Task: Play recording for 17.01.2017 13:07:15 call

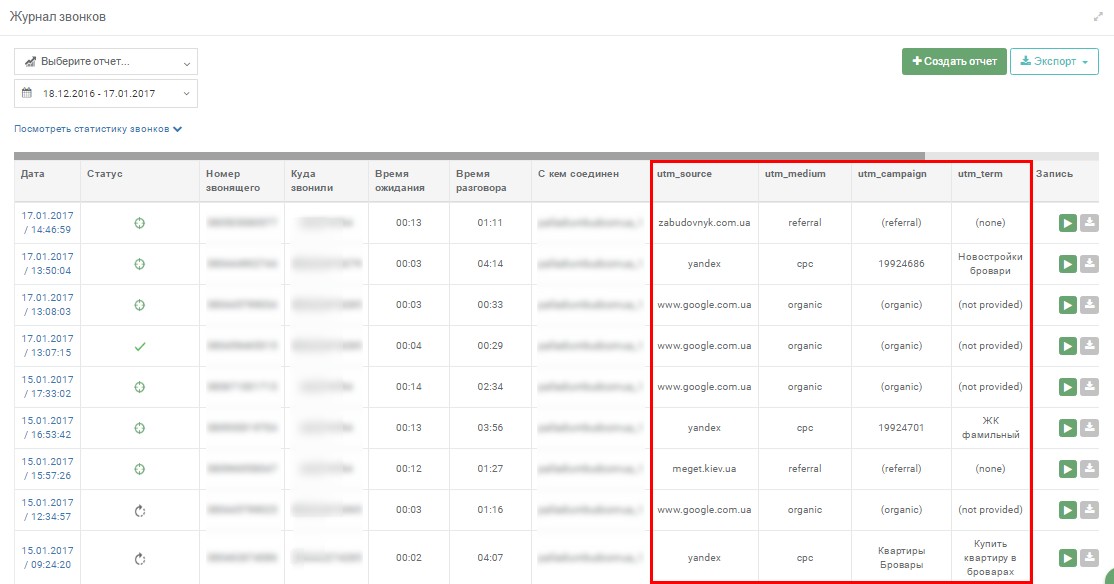Action: coord(1067,346)
